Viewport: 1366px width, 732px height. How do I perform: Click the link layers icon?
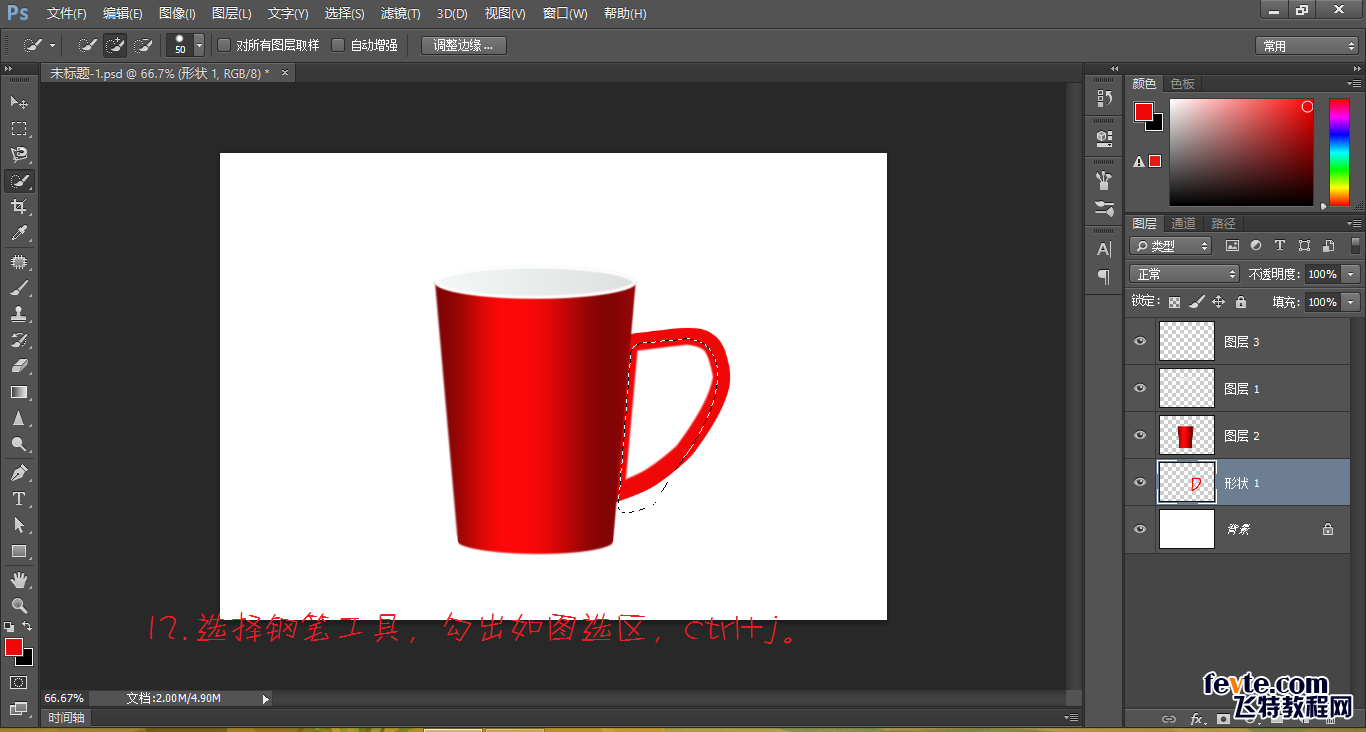[x=1168, y=719]
